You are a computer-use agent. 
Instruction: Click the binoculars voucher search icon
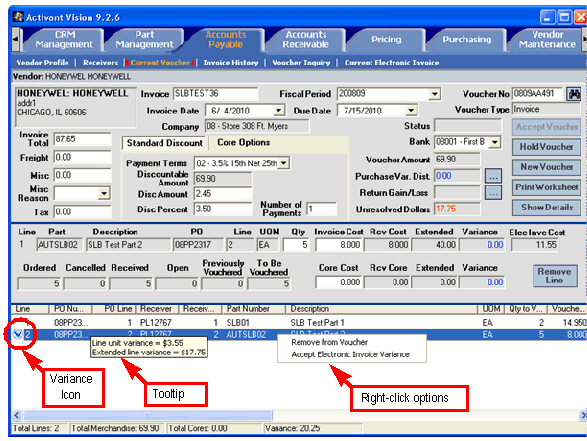point(573,94)
